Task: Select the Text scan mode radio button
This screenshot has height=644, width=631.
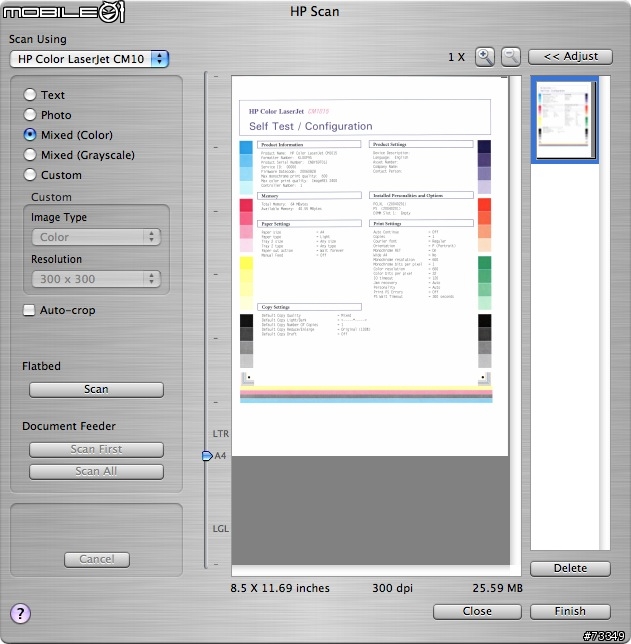Action: pyautogui.click(x=30, y=95)
